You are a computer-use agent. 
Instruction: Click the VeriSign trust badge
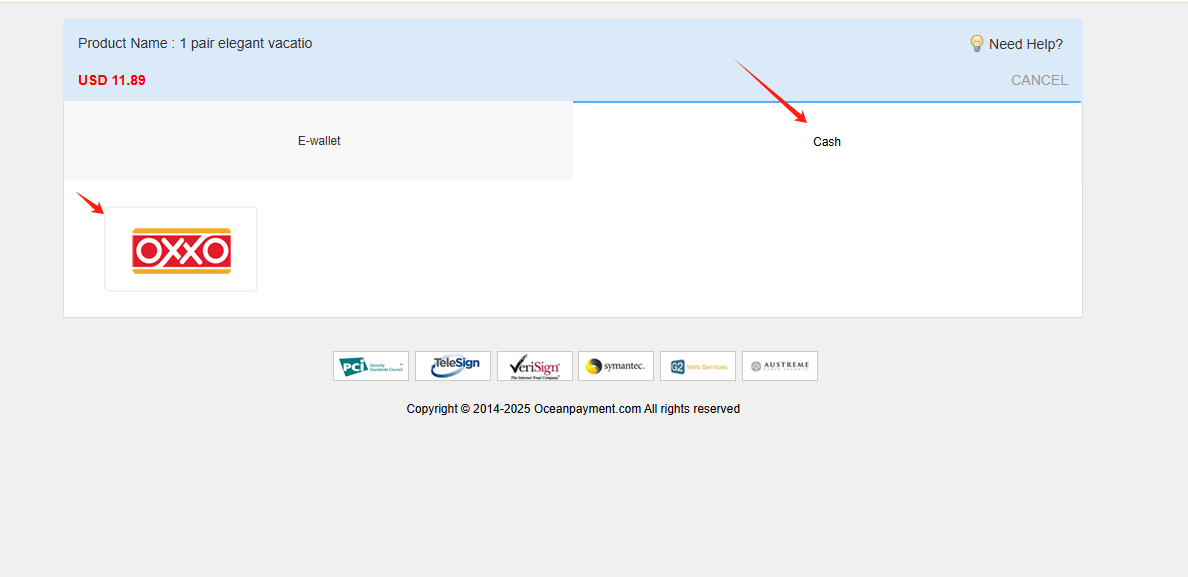535,366
